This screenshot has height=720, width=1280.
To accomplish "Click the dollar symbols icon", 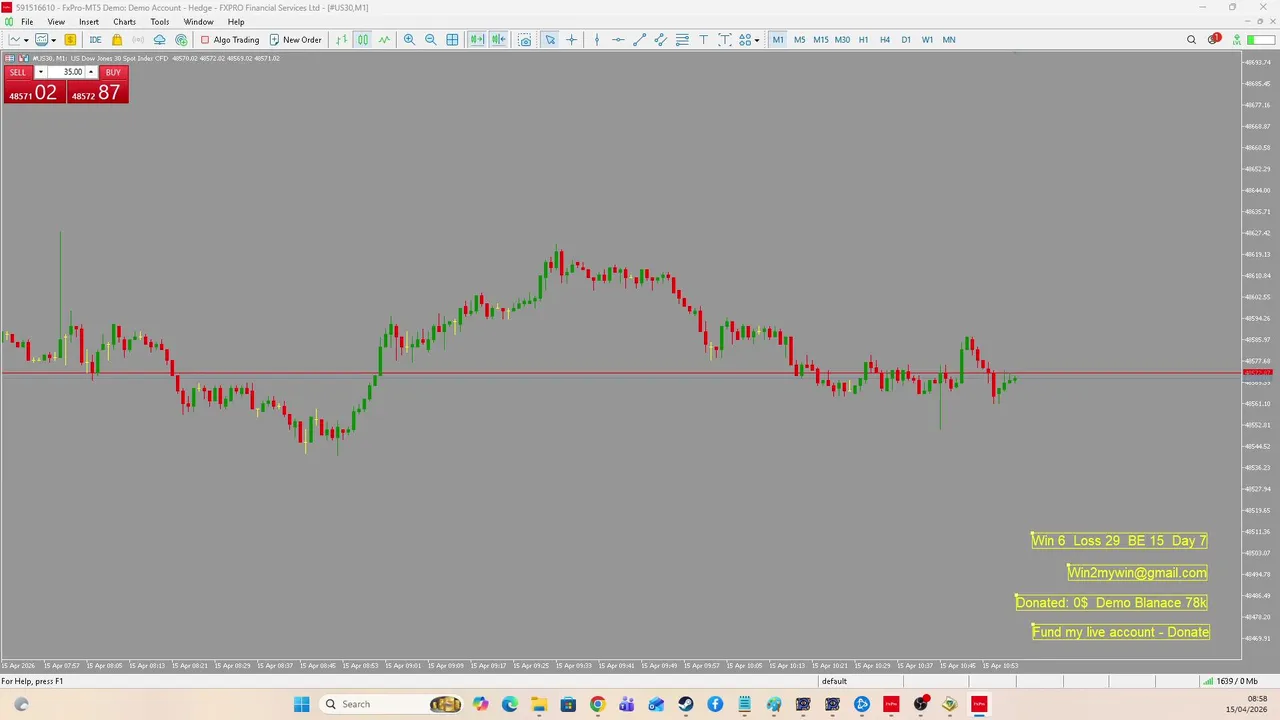I will [70, 40].
